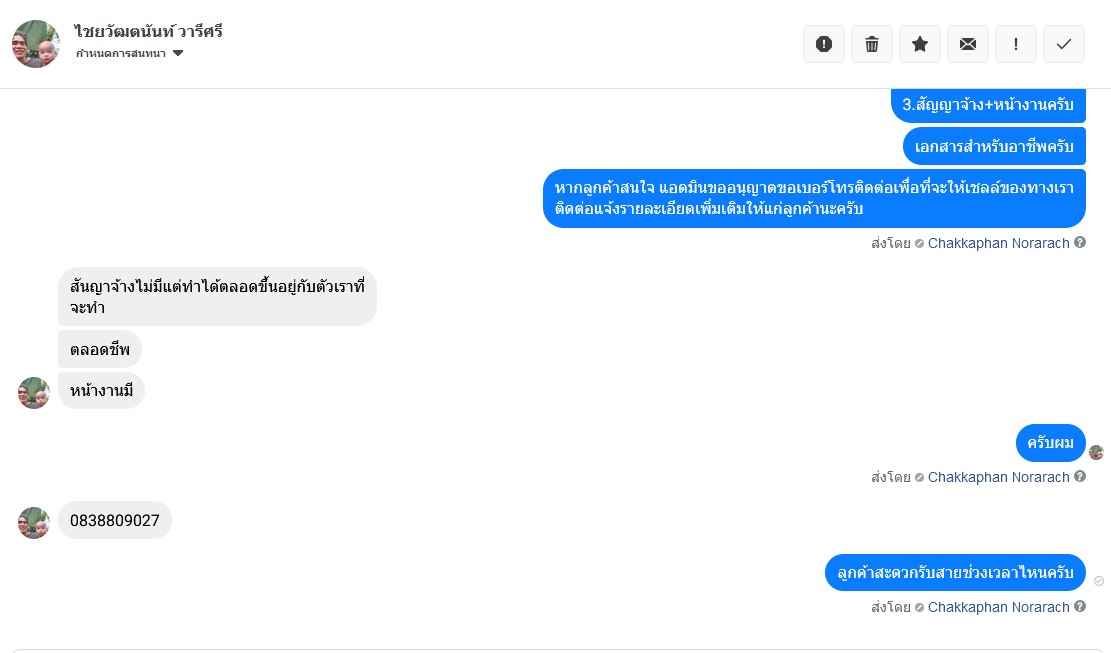
Task: Click delivered status icon beside last message
Action: click(x=1099, y=581)
